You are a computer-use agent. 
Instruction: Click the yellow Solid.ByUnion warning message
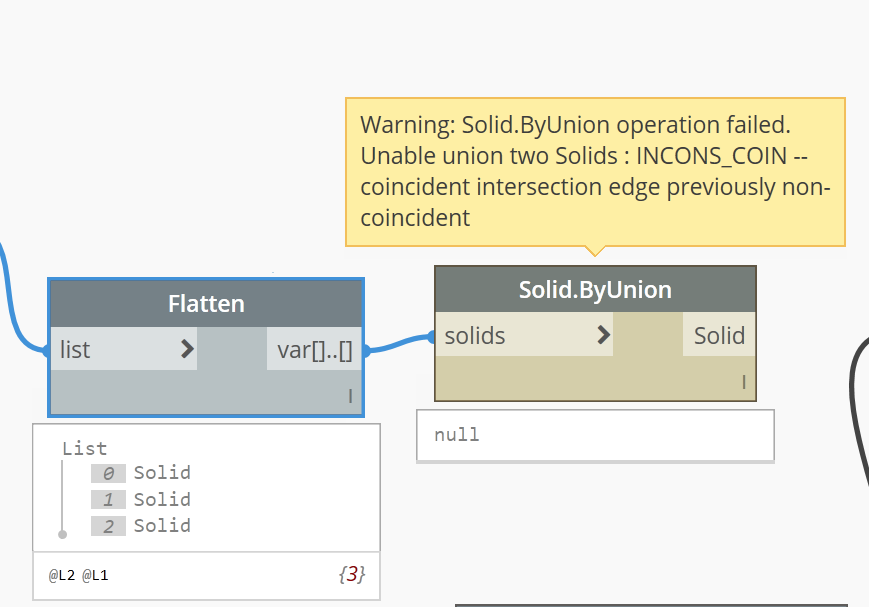595,171
